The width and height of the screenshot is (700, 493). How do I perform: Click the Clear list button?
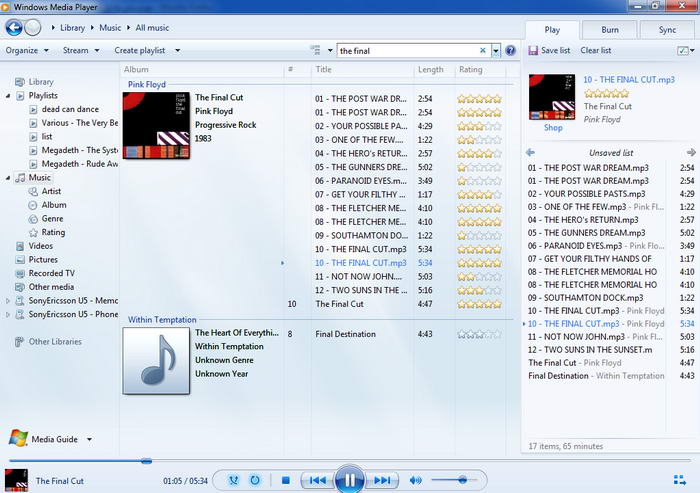pyautogui.click(x=596, y=50)
